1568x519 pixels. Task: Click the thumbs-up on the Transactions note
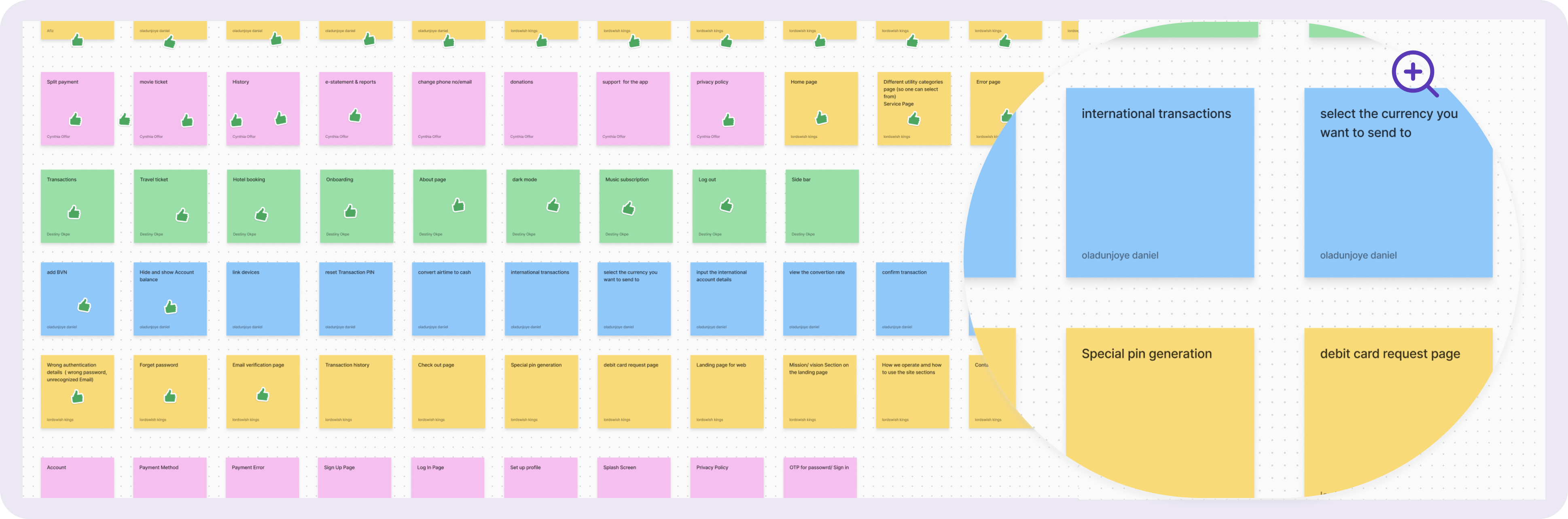coord(74,213)
